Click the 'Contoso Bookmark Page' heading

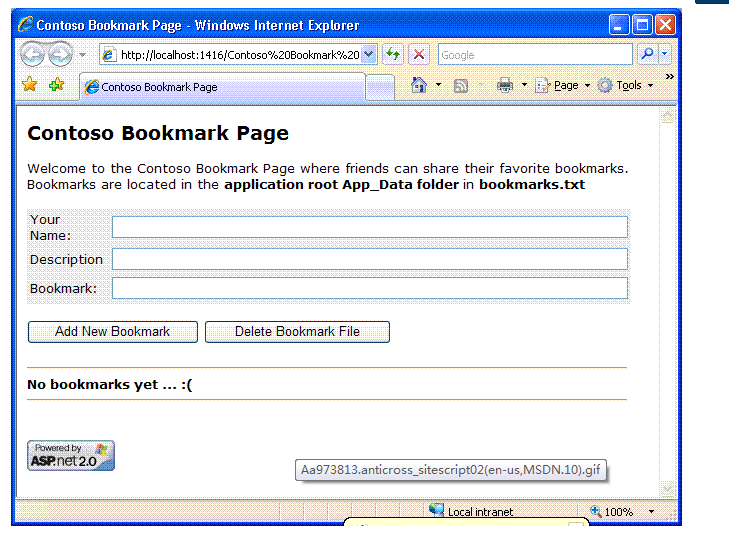(158, 133)
